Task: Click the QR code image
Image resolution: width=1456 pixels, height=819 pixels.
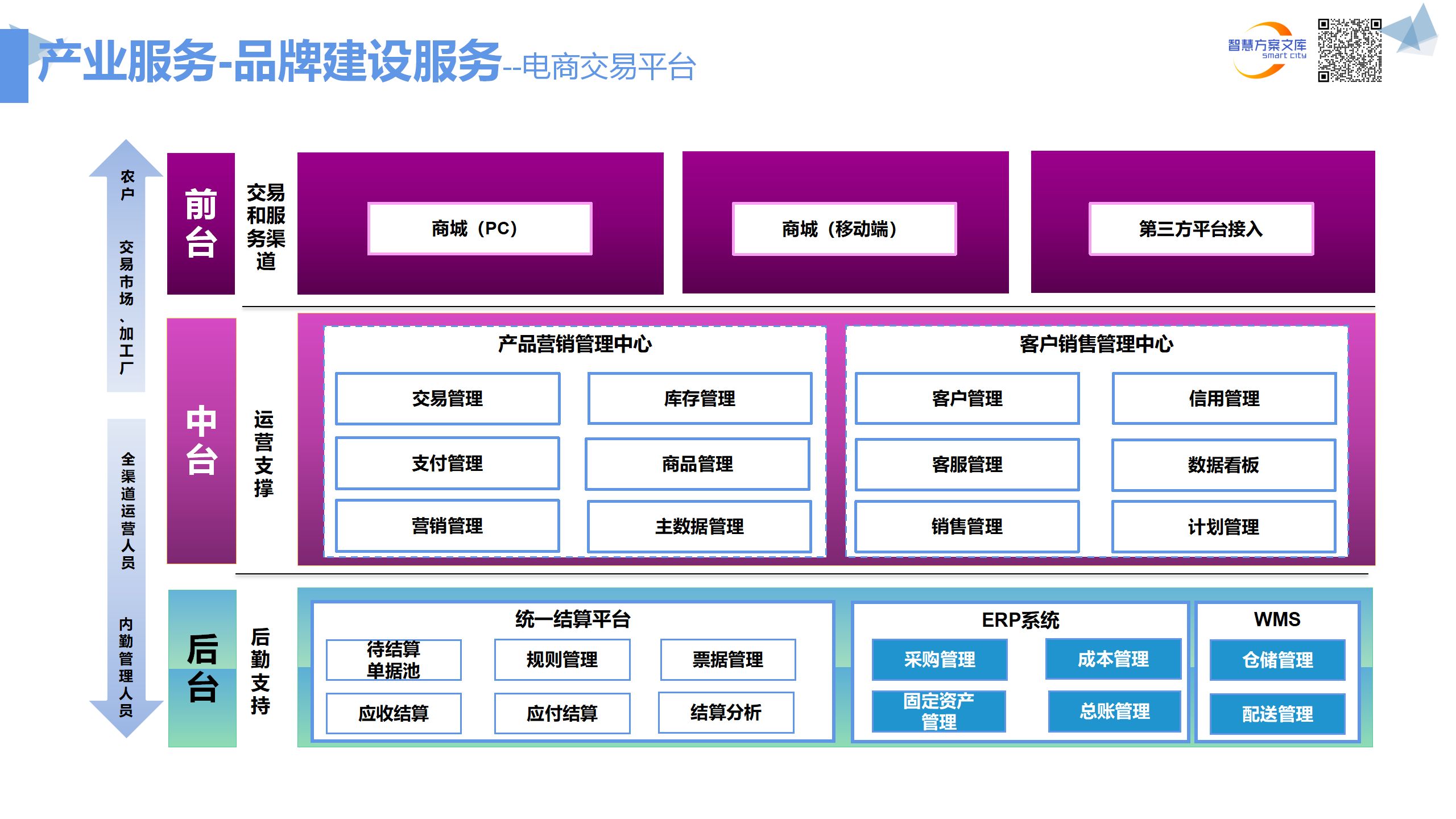Action: (x=1350, y=50)
